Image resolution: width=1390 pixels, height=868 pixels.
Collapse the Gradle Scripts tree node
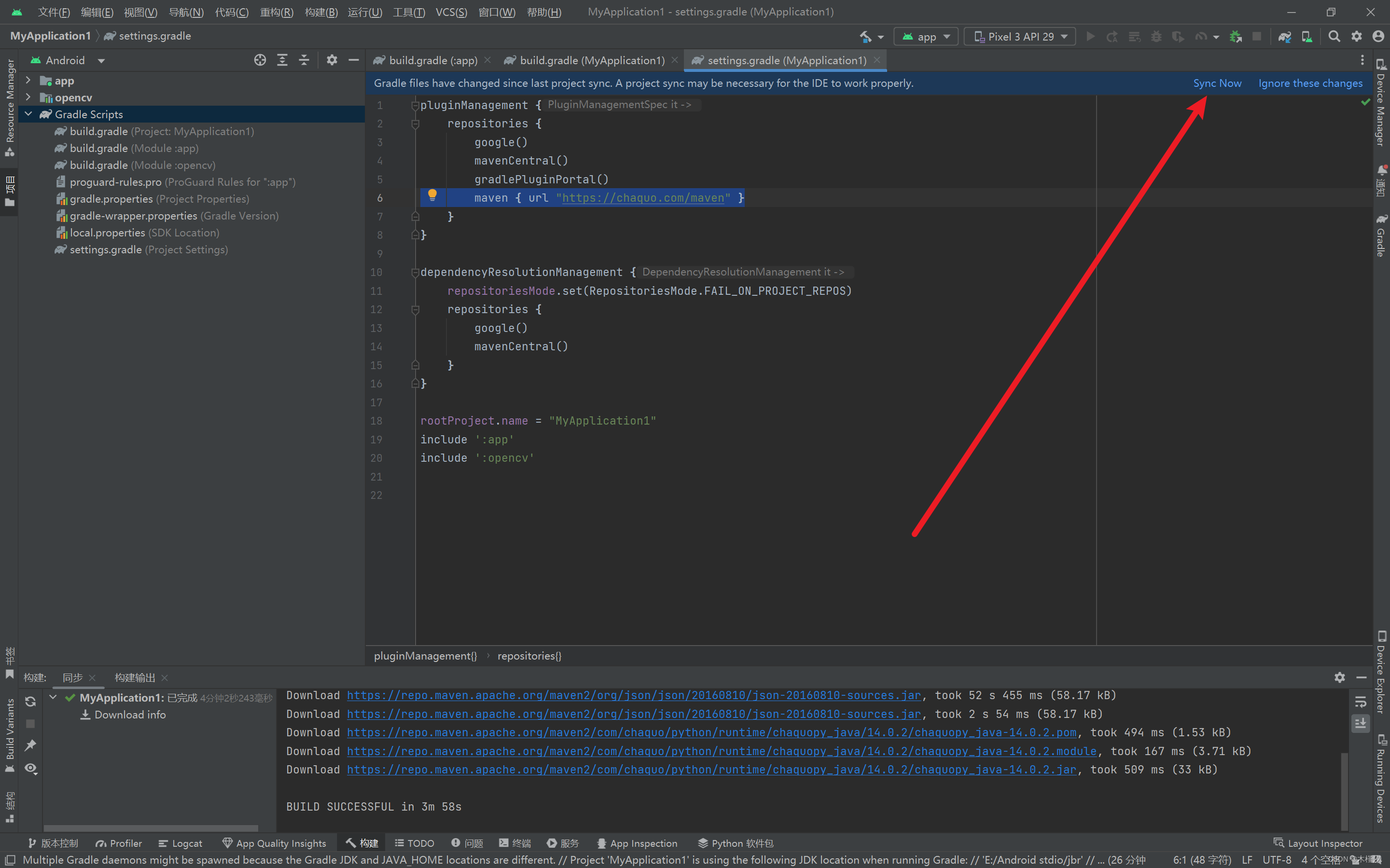click(x=28, y=114)
